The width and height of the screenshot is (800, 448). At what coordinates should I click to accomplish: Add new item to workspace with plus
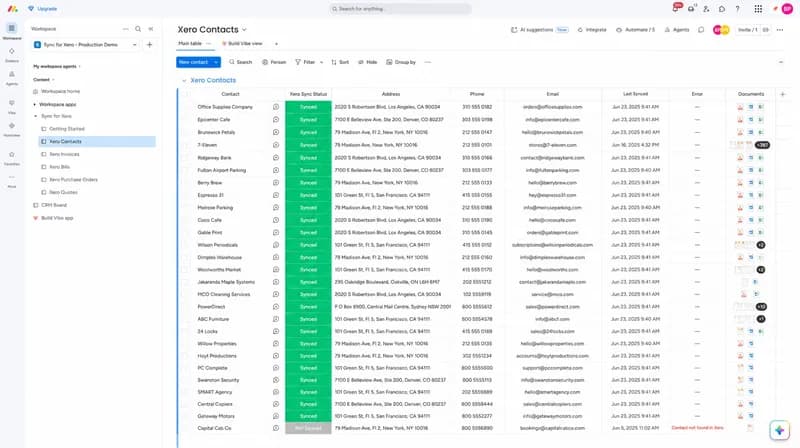click(x=149, y=45)
